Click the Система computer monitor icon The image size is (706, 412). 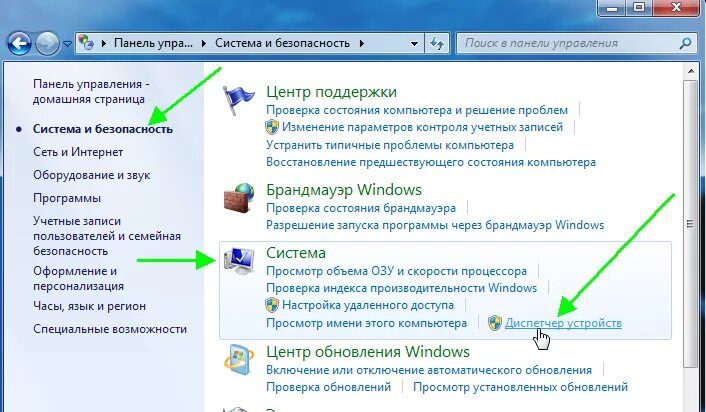[x=239, y=261]
